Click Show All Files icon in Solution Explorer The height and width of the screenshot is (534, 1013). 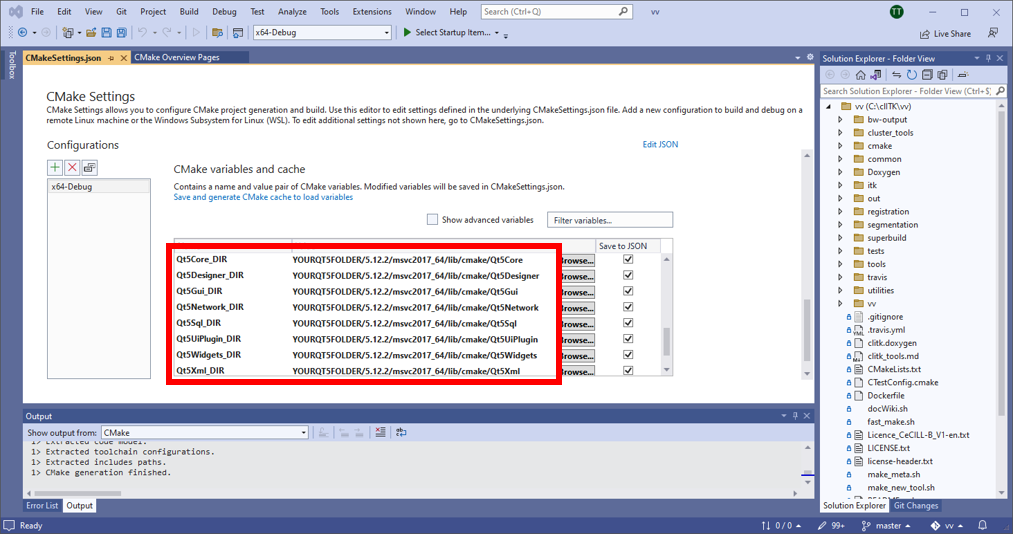point(943,75)
